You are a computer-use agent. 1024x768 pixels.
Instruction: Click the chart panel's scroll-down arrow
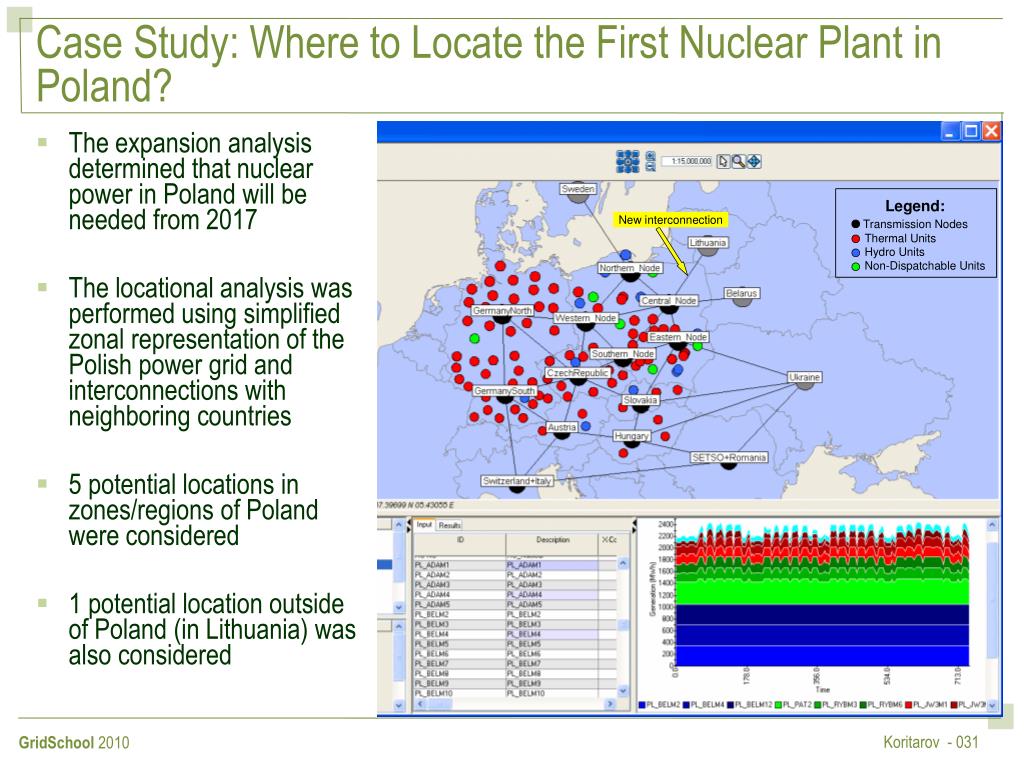click(x=992, y=705)
